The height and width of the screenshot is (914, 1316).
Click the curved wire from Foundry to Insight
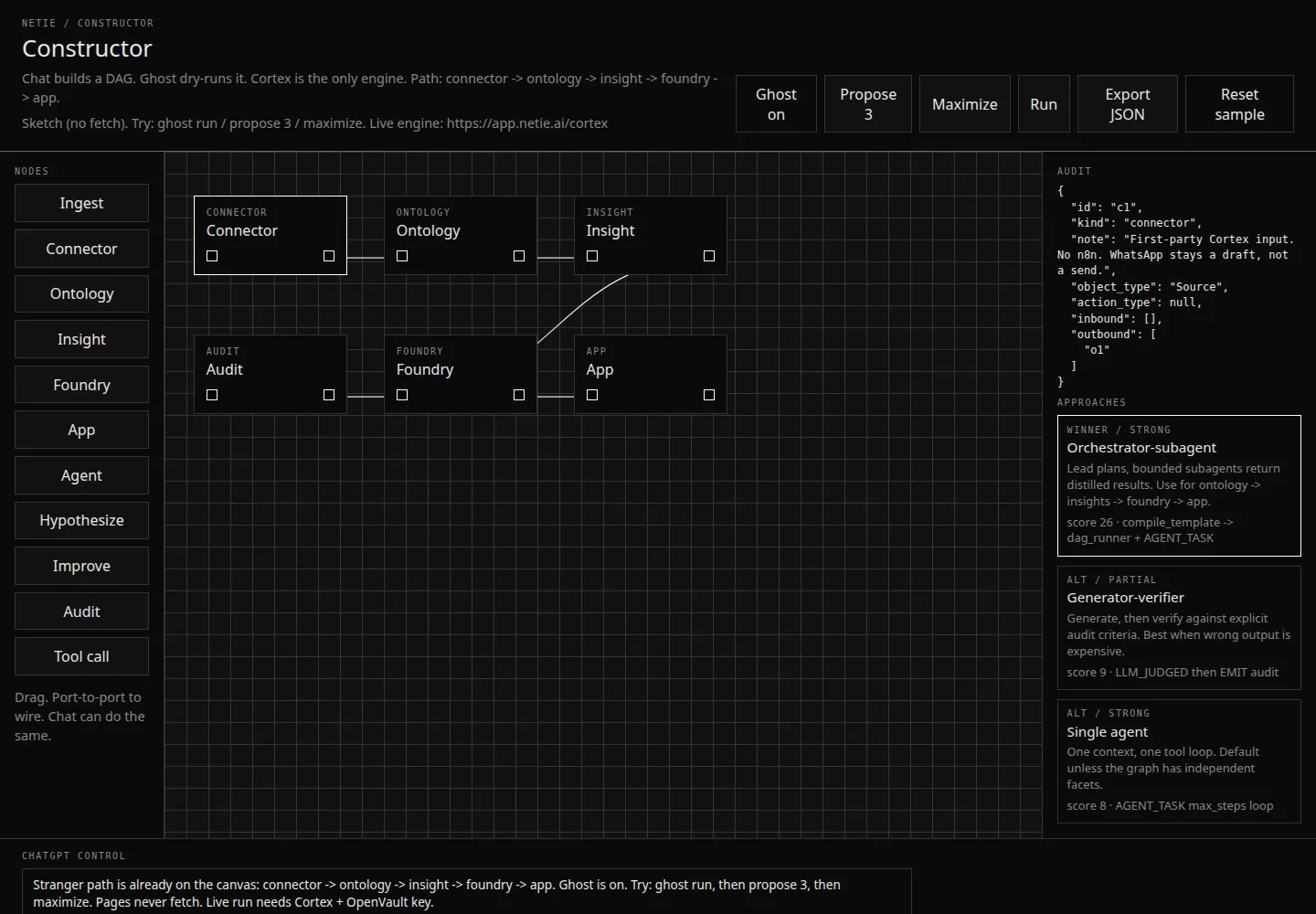[580, 305]
